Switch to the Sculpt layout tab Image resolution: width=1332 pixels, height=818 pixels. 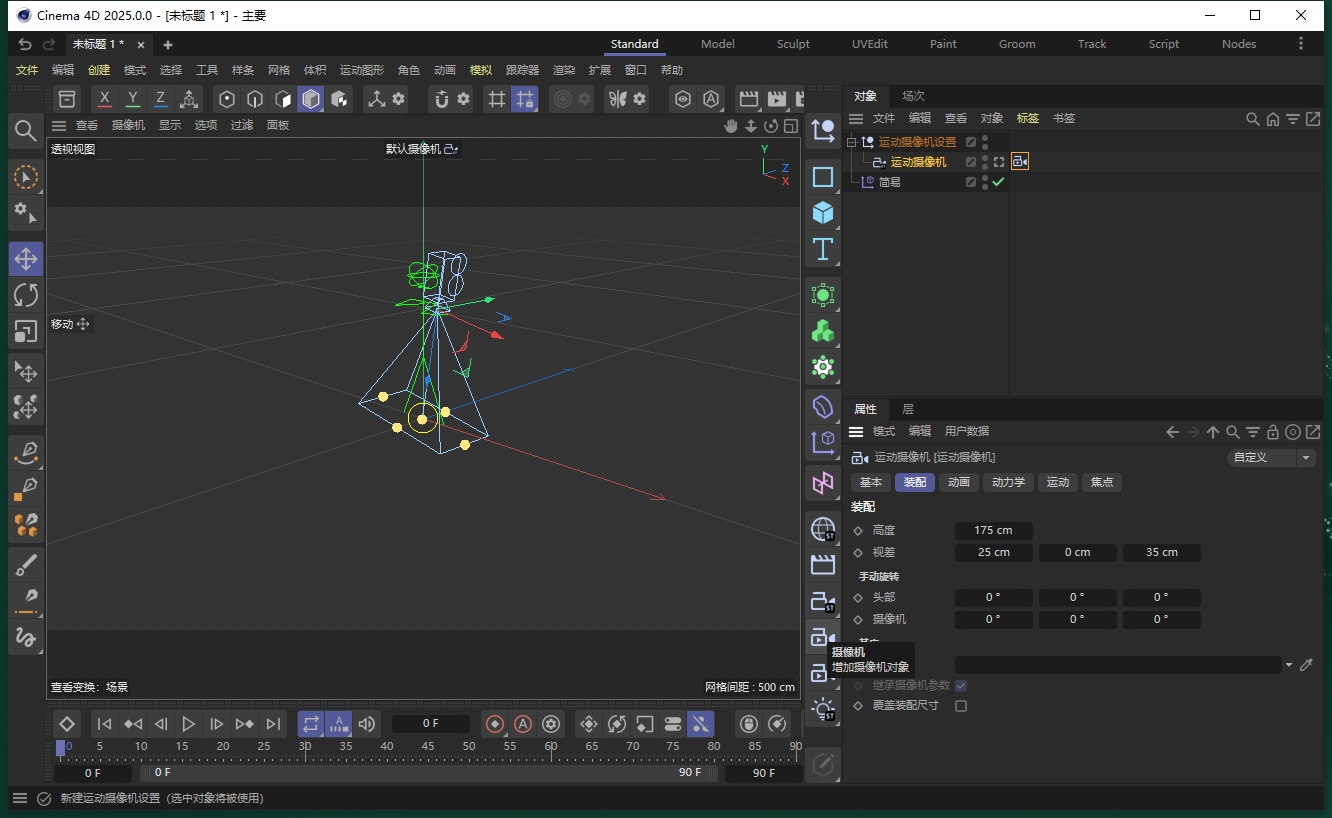tap(793, 43)
